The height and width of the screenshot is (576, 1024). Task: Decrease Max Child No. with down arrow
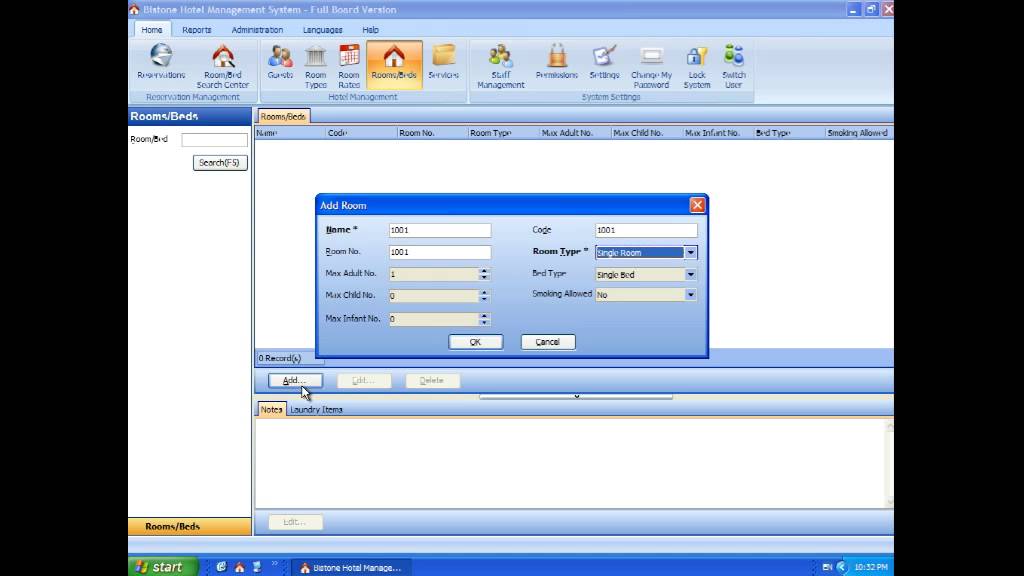coord(484,299)
